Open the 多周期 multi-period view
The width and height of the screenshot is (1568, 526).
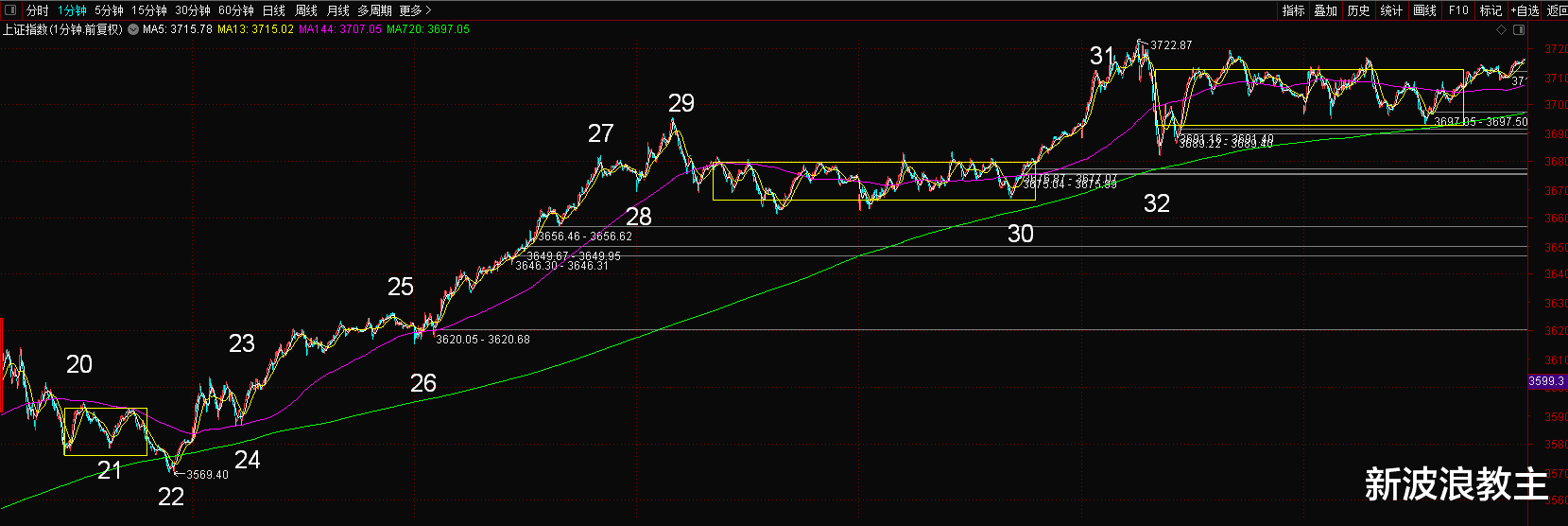point(374,10)
